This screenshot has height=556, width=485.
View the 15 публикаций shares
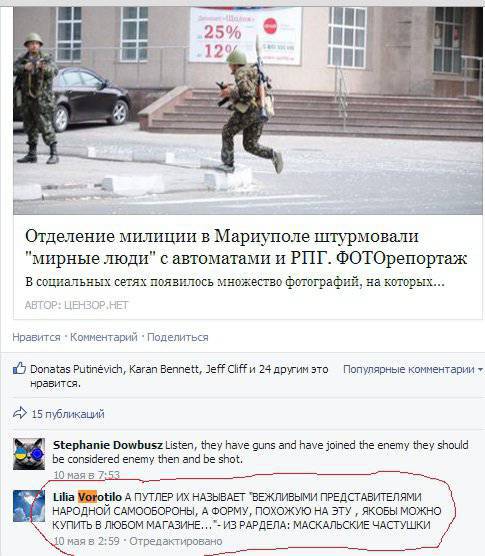tap(68, 414)
